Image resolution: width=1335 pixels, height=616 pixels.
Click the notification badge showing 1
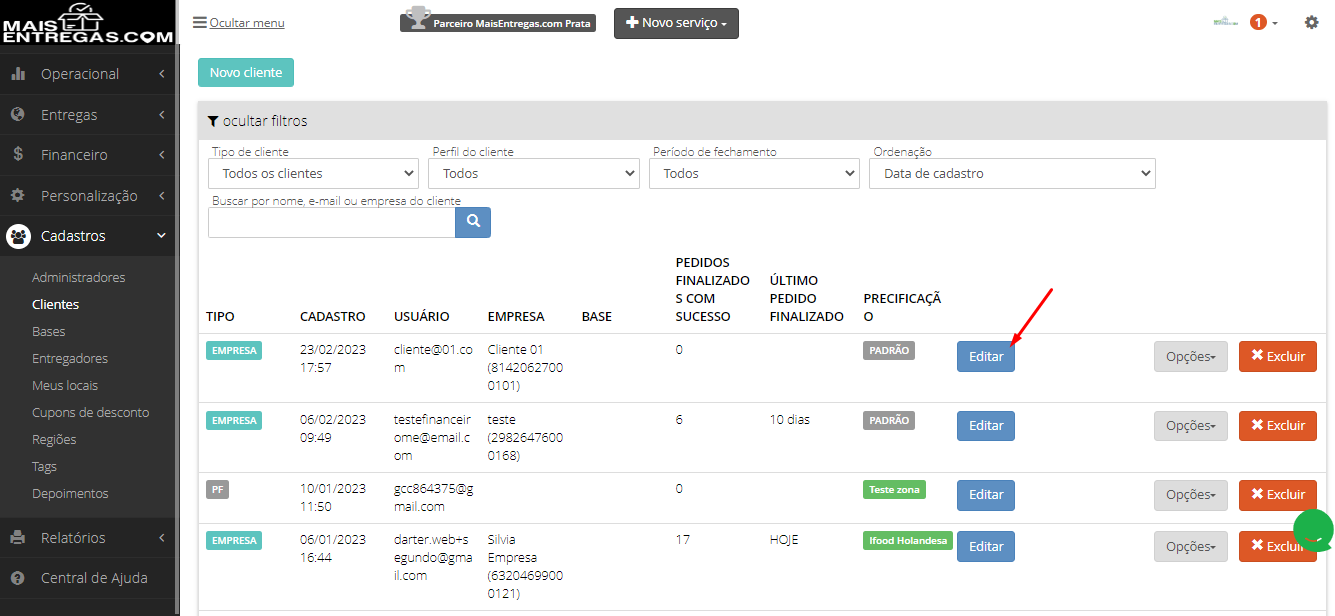[1258, 22]
